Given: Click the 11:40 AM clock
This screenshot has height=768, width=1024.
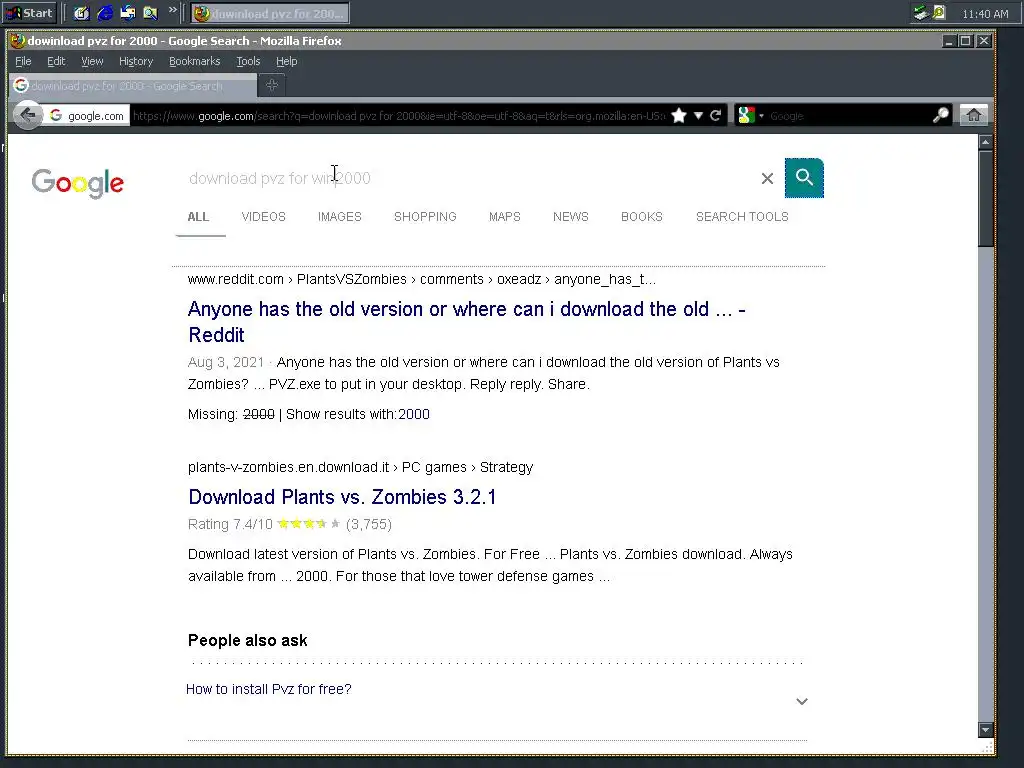Looking at the screenshot, I should point(985,14).
